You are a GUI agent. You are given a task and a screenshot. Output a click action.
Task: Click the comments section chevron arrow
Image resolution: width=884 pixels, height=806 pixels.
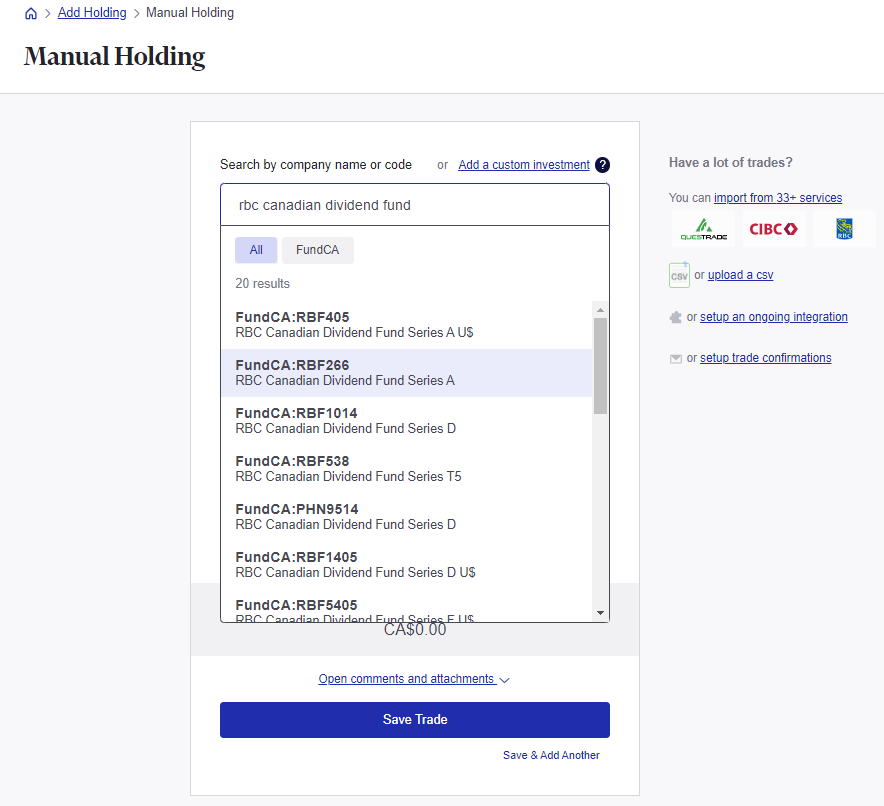(502, 679)
